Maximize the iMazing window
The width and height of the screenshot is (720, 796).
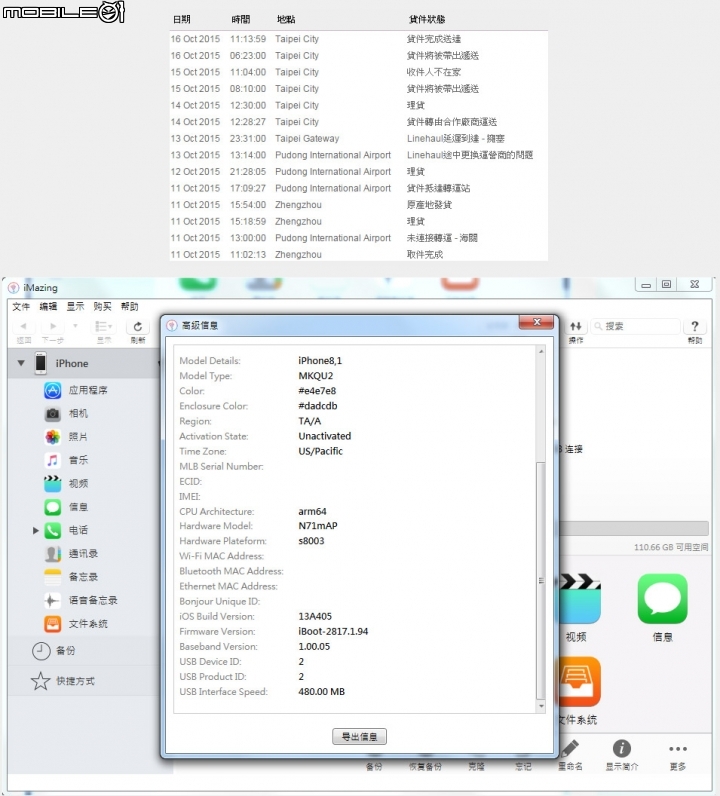[x=667, y=285]
